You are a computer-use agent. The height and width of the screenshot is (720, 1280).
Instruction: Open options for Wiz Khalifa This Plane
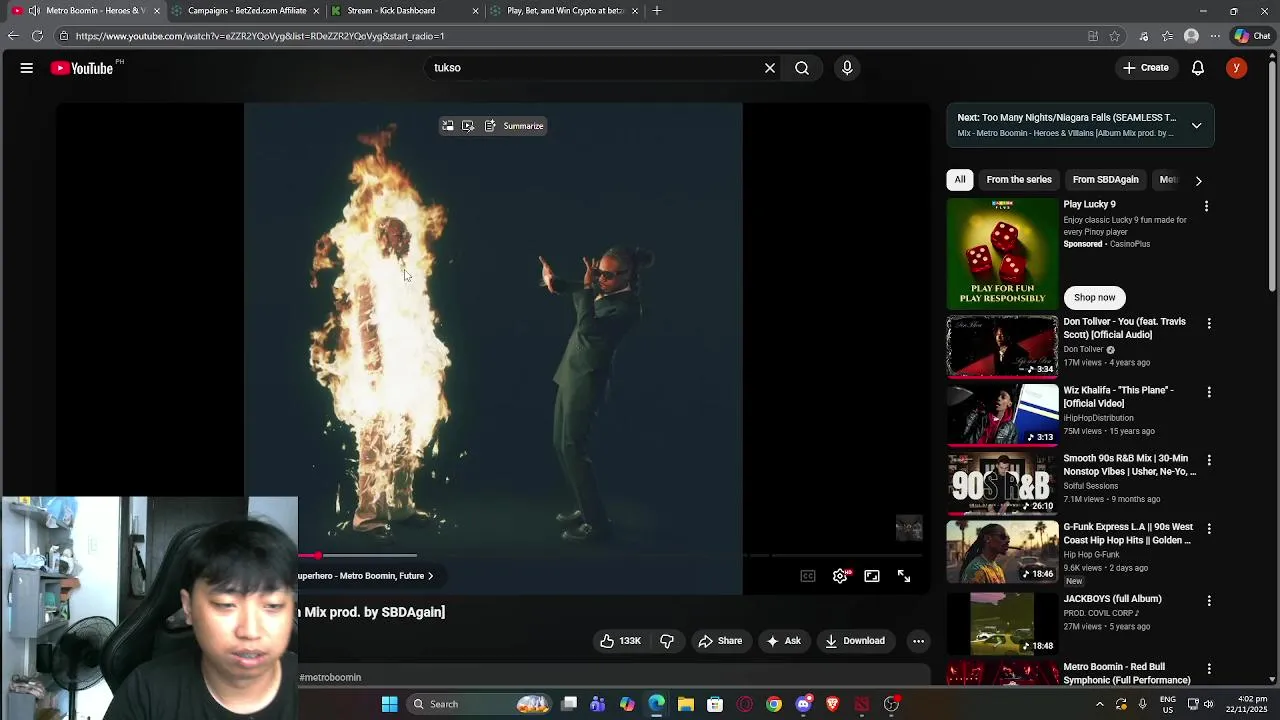point(1209,392)
